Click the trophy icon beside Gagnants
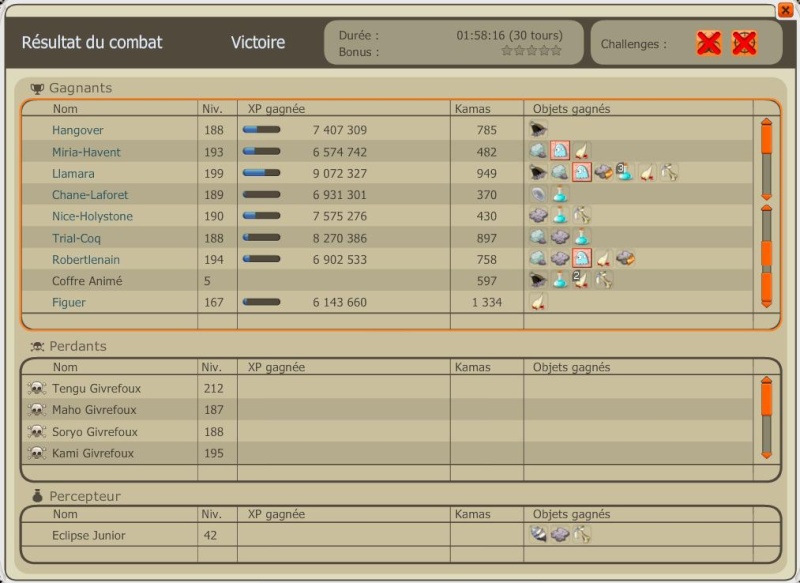The image size is (800, 583). click(37, 89)
